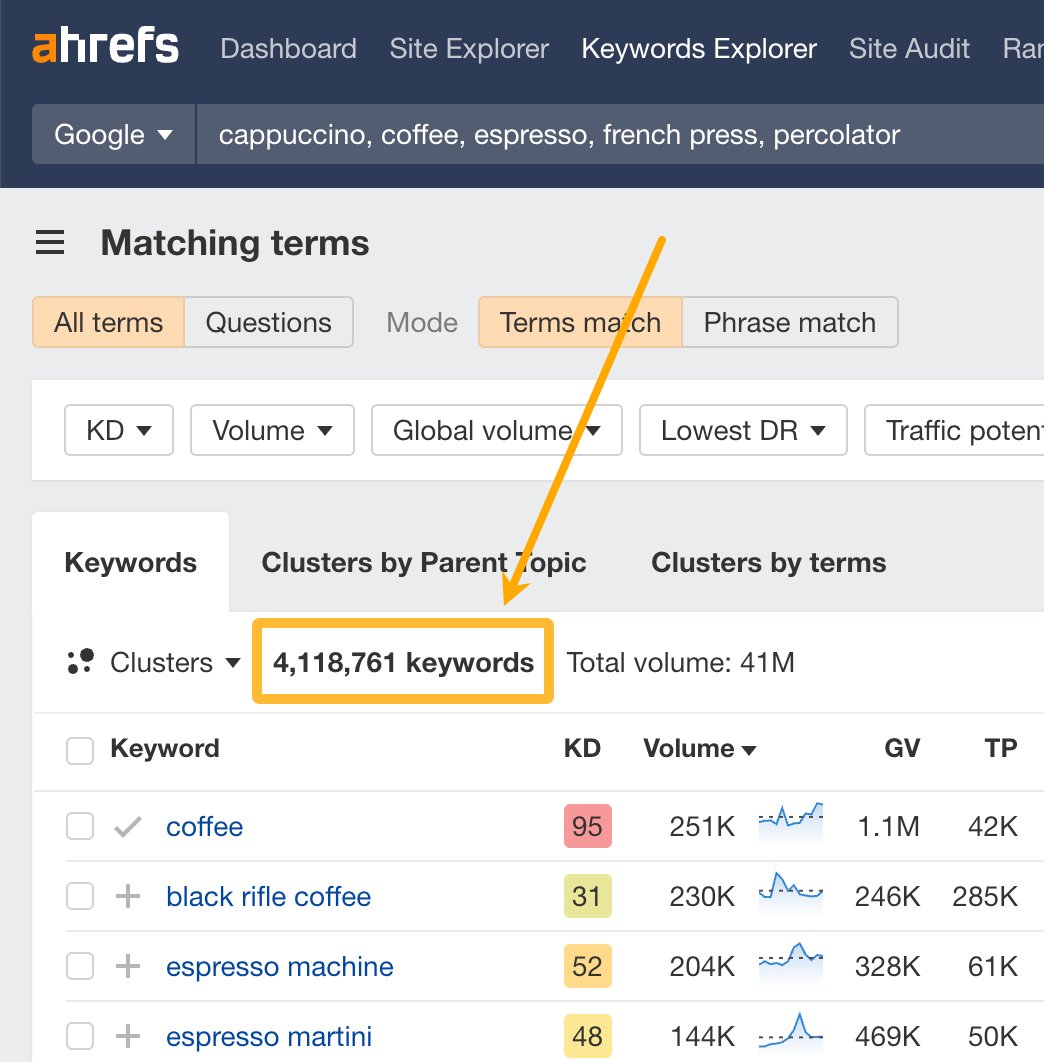This screenshot has width=1044, height=1062.
Task: Click inside the keyword search input field
Action: (550, 134)
